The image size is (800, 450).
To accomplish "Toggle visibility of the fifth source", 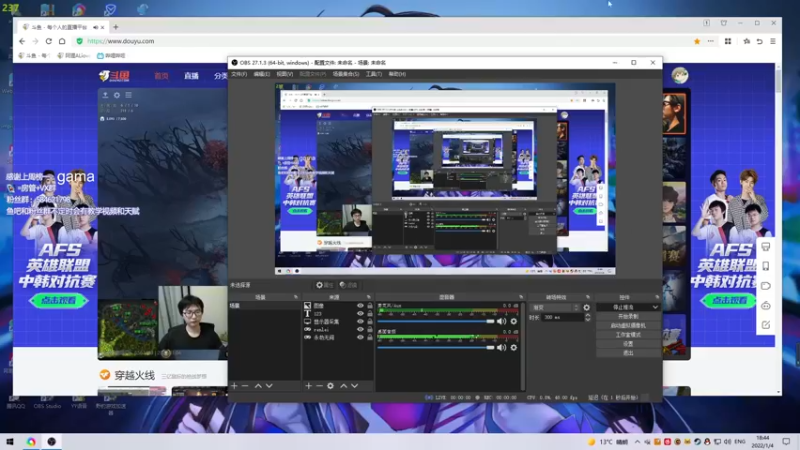I will [x=360, y=338].
